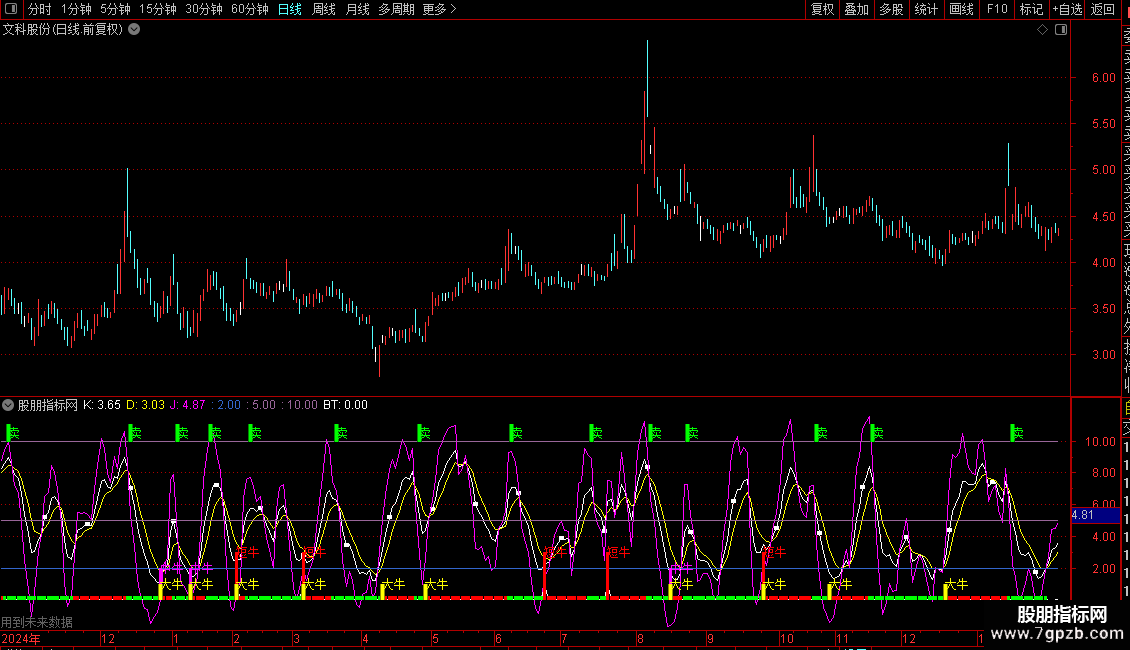Open the 股朋指标网 indicator dropdown arrow
This screenshot has height=650, width=1130.
[x=8, y=405]
